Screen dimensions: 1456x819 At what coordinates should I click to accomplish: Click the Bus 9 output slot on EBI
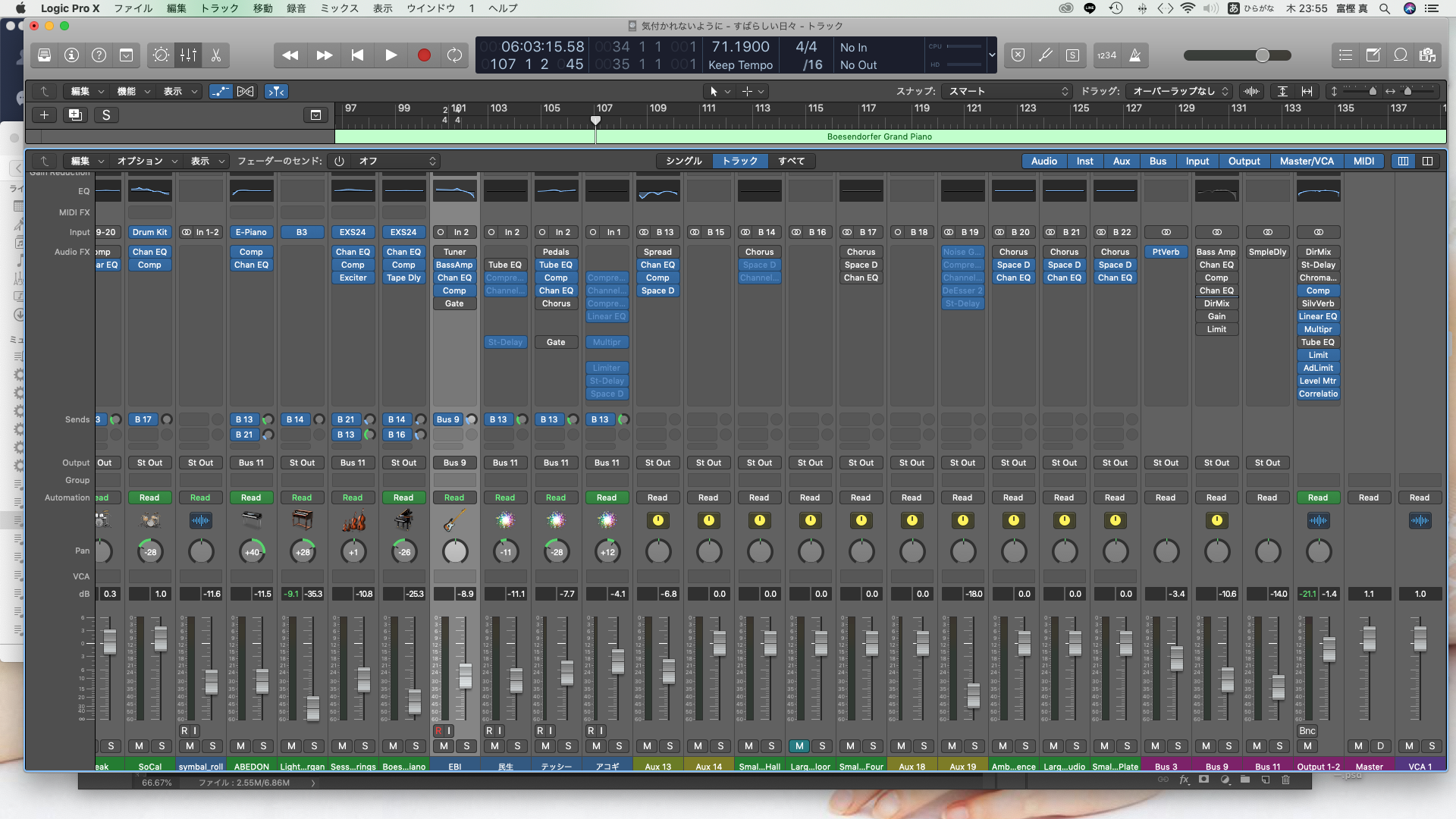click(x=454, y=463)
